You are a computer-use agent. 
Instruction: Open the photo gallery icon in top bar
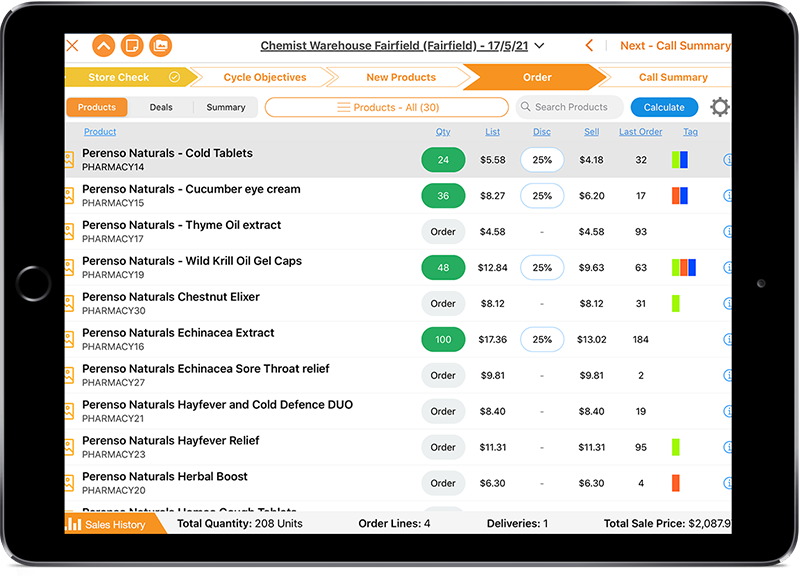click(160, 46)
